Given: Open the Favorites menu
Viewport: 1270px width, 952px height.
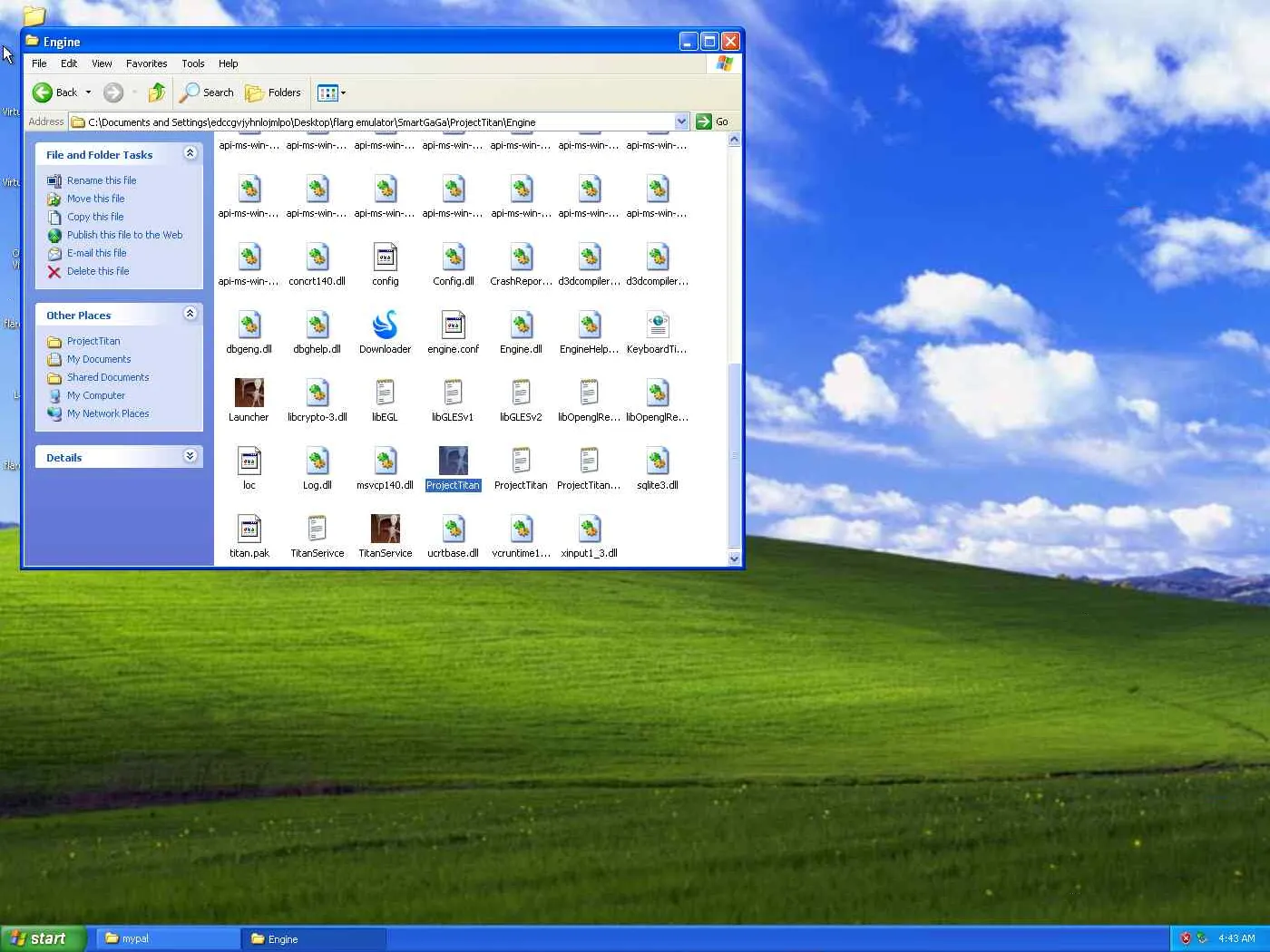Looking at the screenshot, I should pos(147,63).
